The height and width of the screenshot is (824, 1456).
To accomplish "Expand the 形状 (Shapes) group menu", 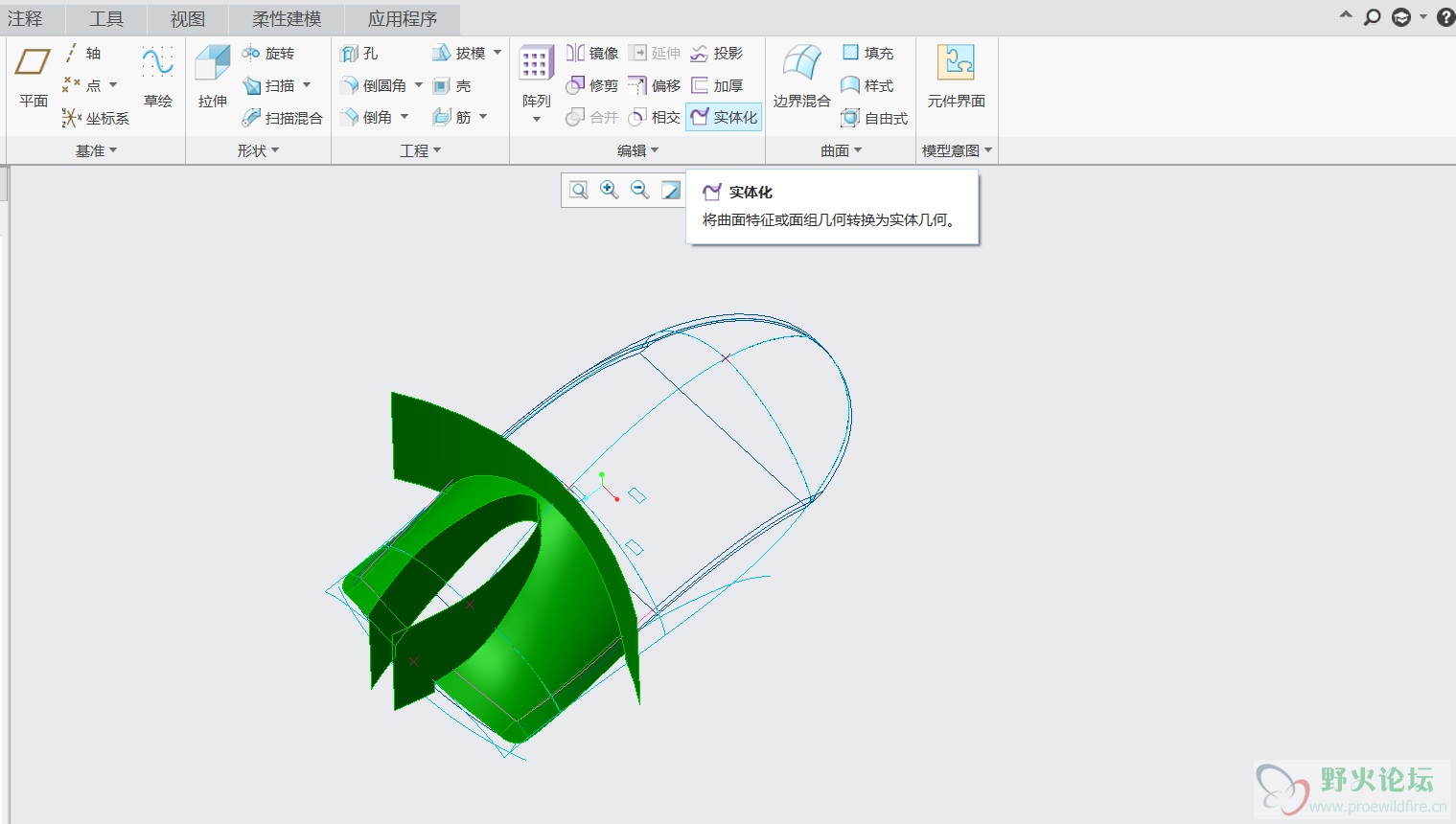I will tap(258, 150).
